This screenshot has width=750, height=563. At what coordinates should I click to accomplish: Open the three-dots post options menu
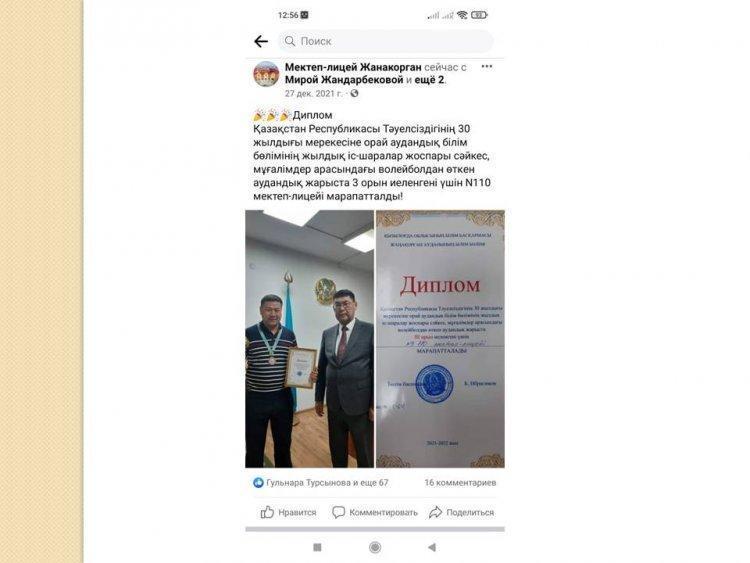[486, 66]
